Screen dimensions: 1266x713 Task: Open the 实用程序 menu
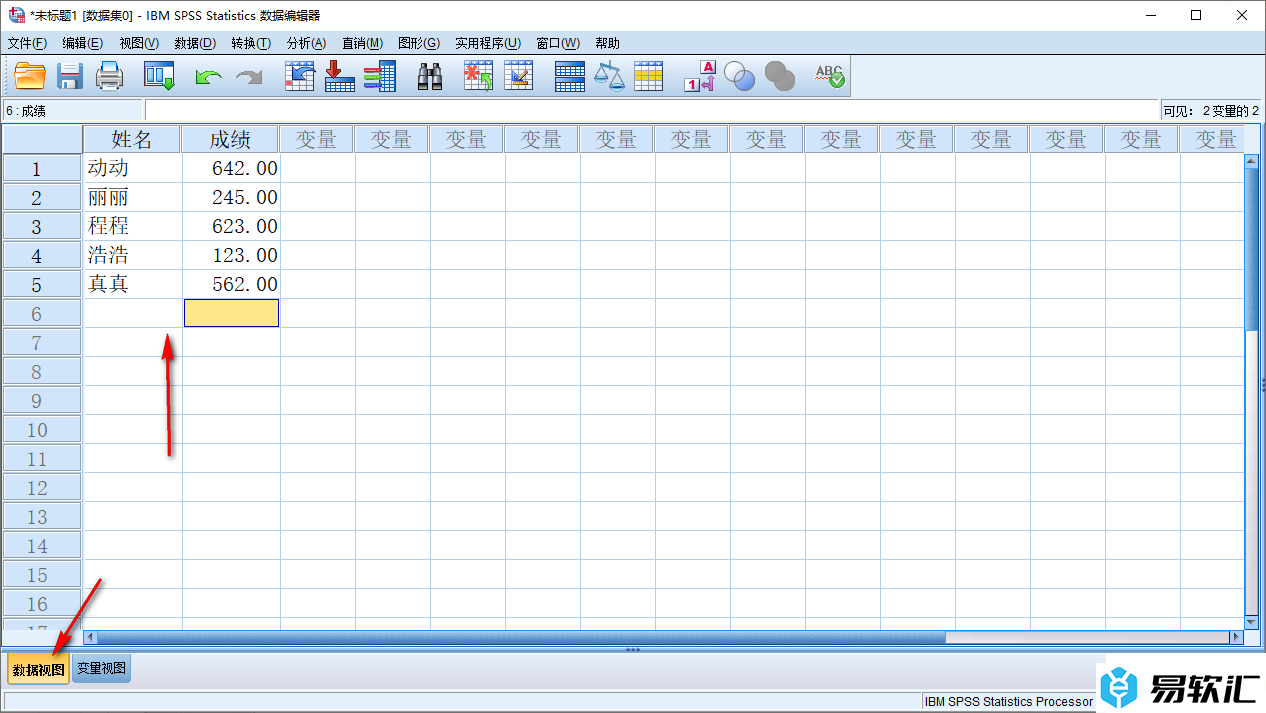[x=488, y=43]
